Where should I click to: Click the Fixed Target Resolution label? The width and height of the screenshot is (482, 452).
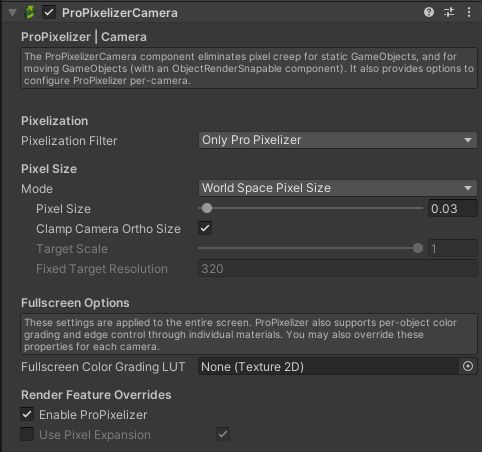pyautogui.click(x=102, y=269)
